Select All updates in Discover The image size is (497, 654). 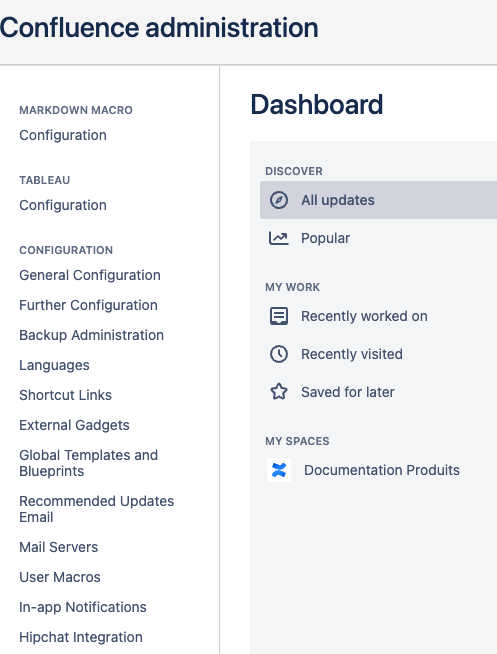(378, 200)
